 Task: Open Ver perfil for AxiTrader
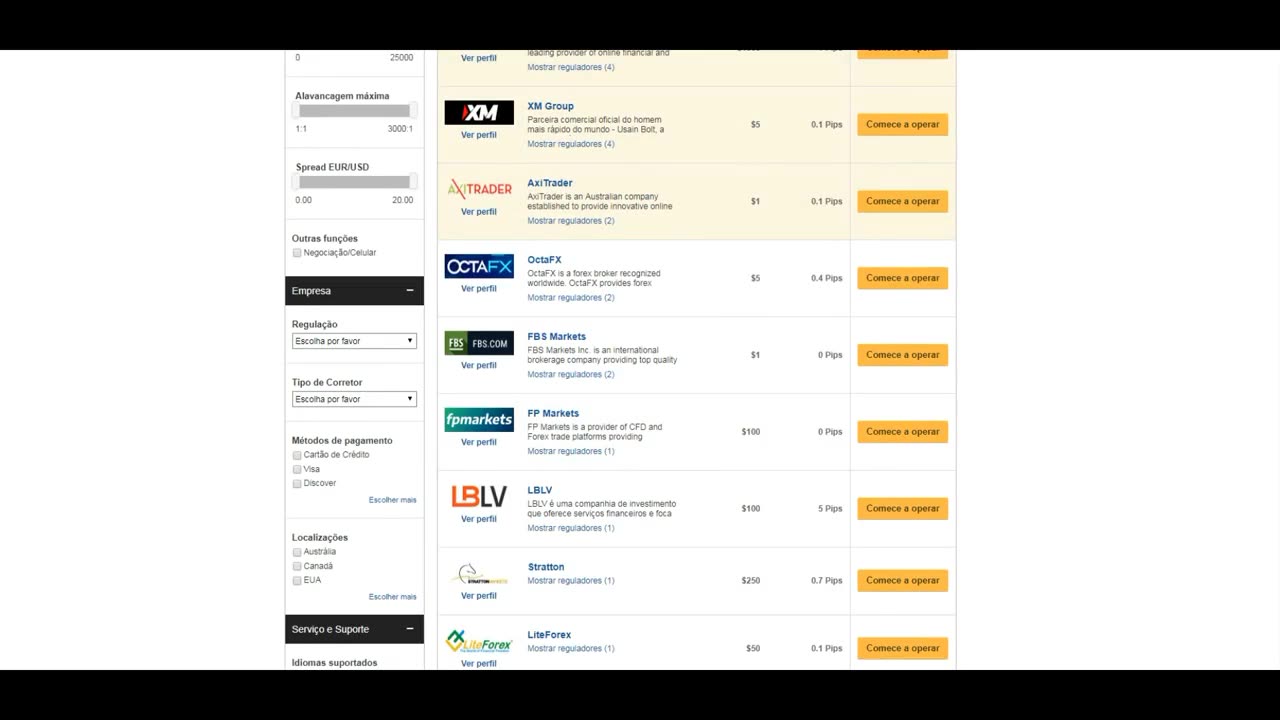pos(479,212)
